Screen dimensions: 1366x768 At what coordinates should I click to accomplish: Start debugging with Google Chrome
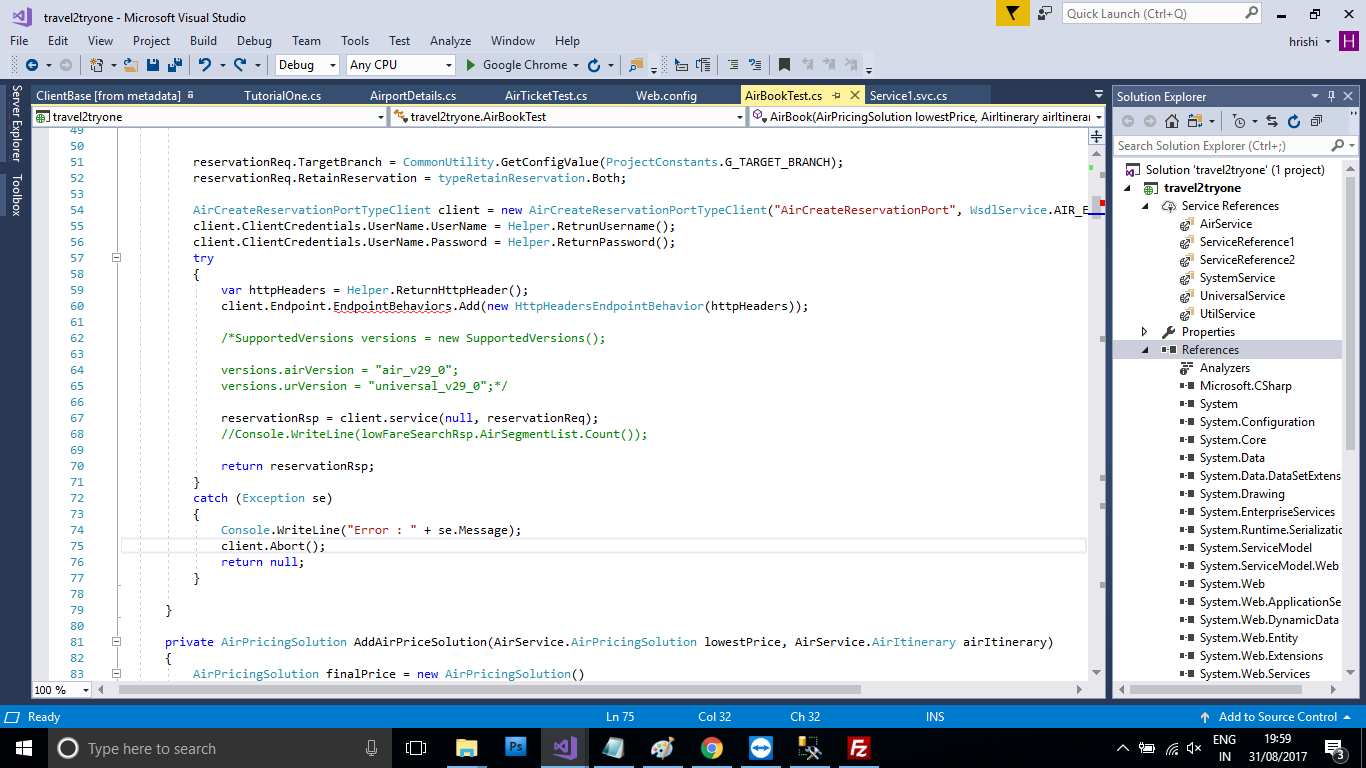pyautogui.click(x=520, y=65)
